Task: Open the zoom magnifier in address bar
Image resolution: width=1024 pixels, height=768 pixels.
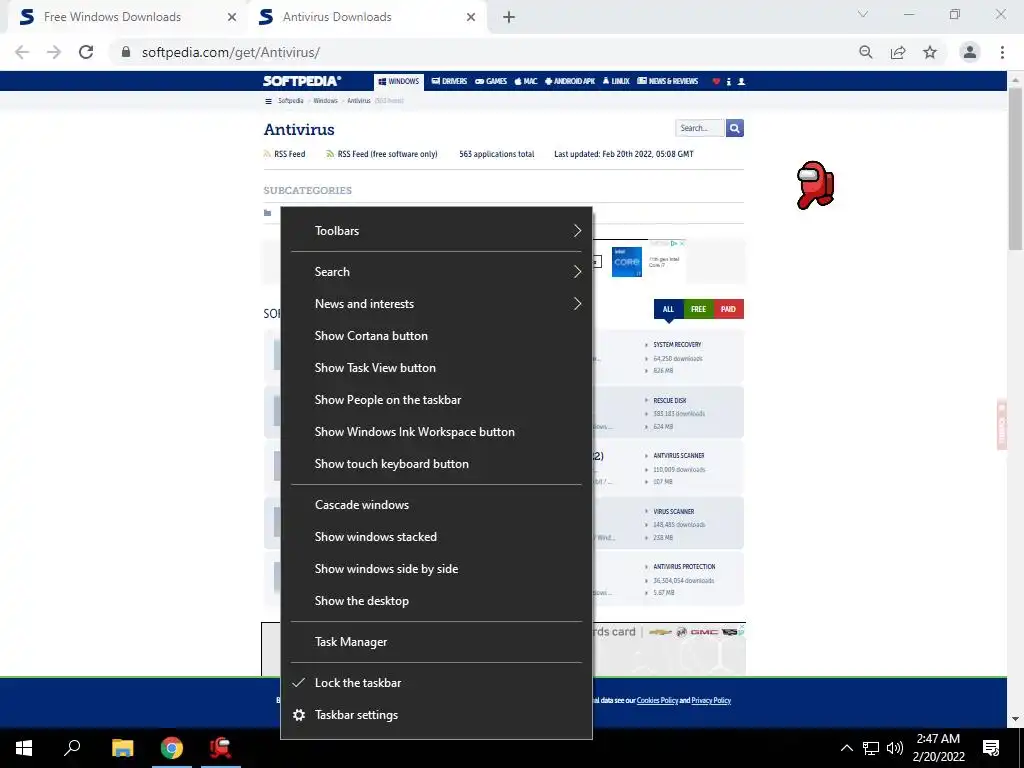Action: (866, 52)
